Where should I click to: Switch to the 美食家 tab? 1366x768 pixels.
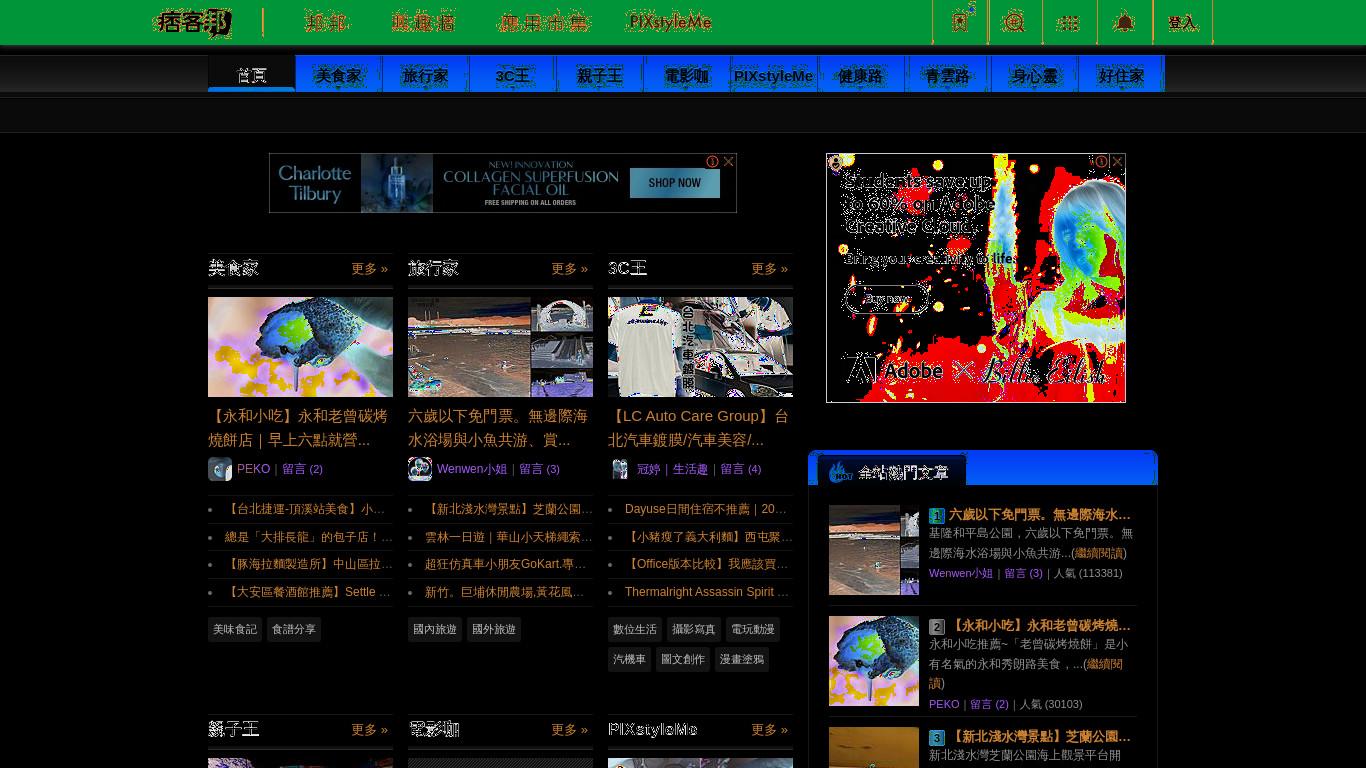coord(338,75)
